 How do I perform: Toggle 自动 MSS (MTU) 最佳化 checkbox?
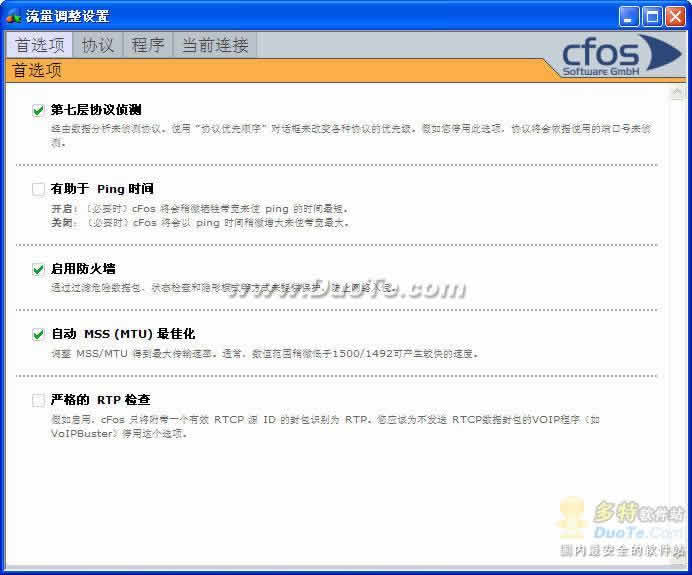pos(38,334)
